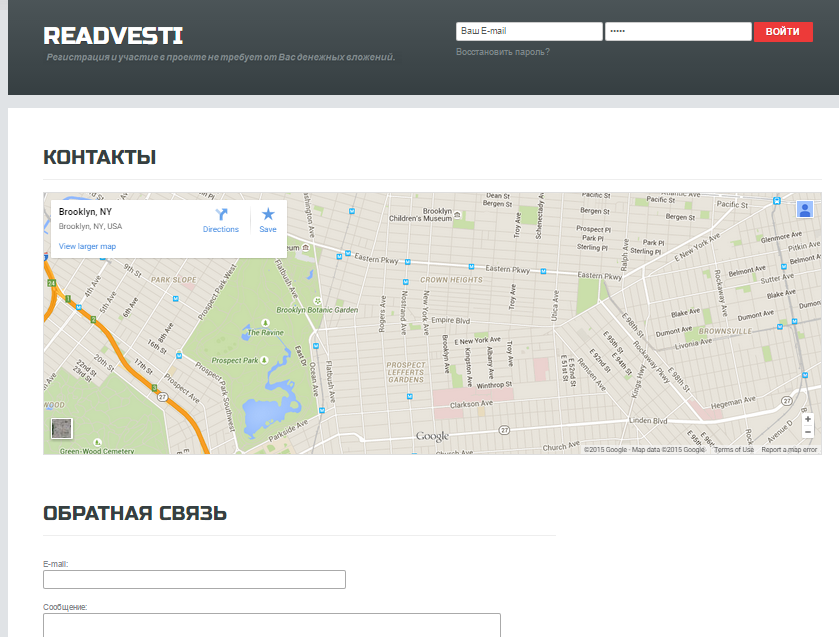Click the Save star icon
Screen dimensions: 839x637
(x=268, y=215)
